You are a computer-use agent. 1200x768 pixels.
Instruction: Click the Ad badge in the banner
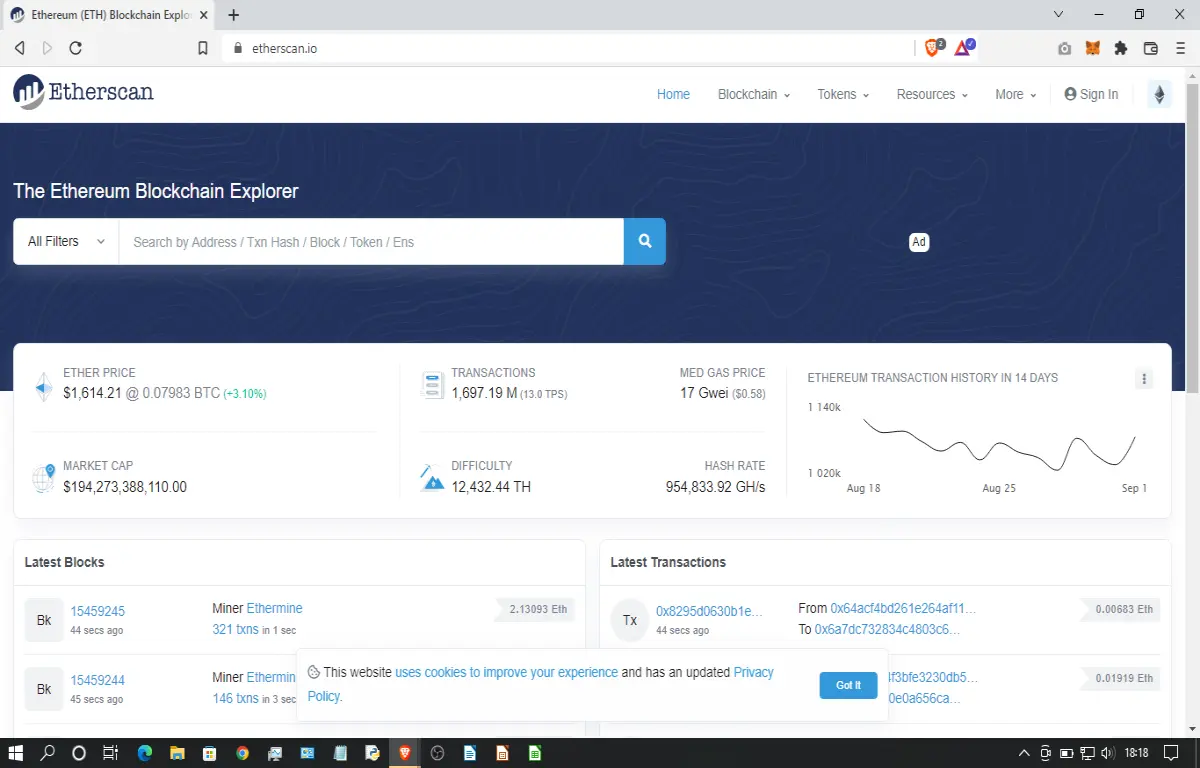[x=919, y=242]
